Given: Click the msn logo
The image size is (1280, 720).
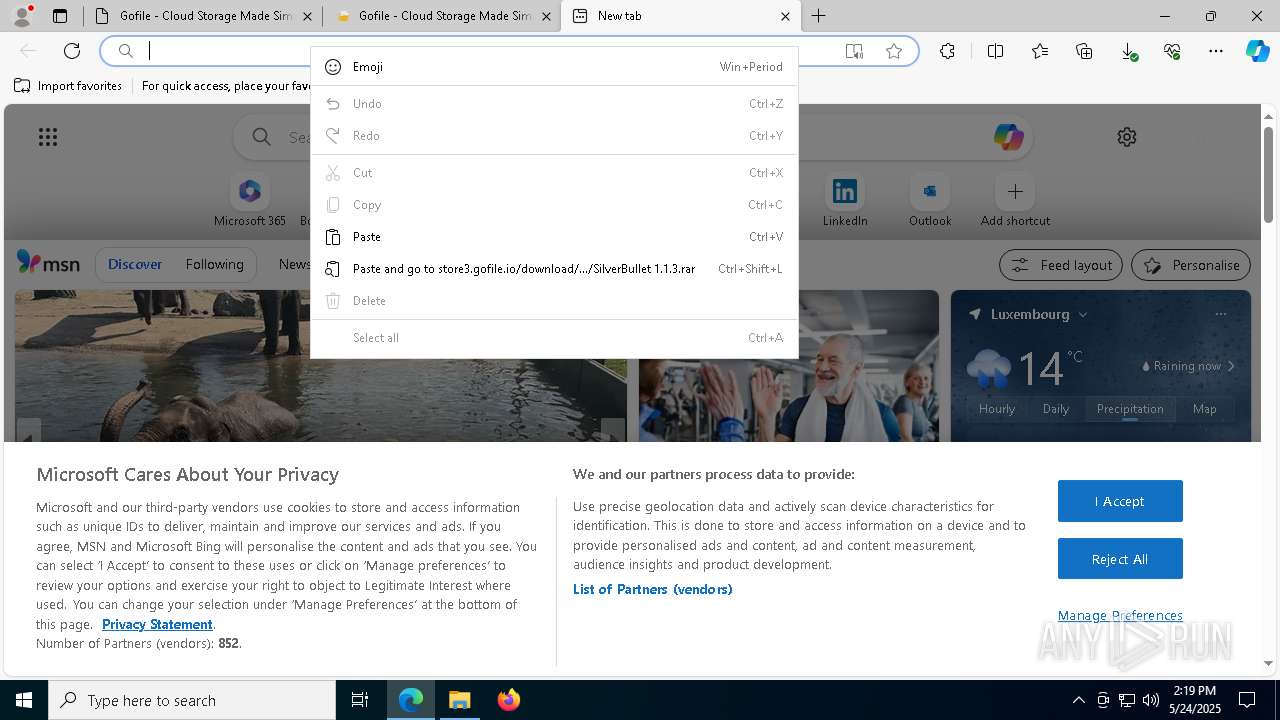Looking at the screenshot, I should 48,263.
